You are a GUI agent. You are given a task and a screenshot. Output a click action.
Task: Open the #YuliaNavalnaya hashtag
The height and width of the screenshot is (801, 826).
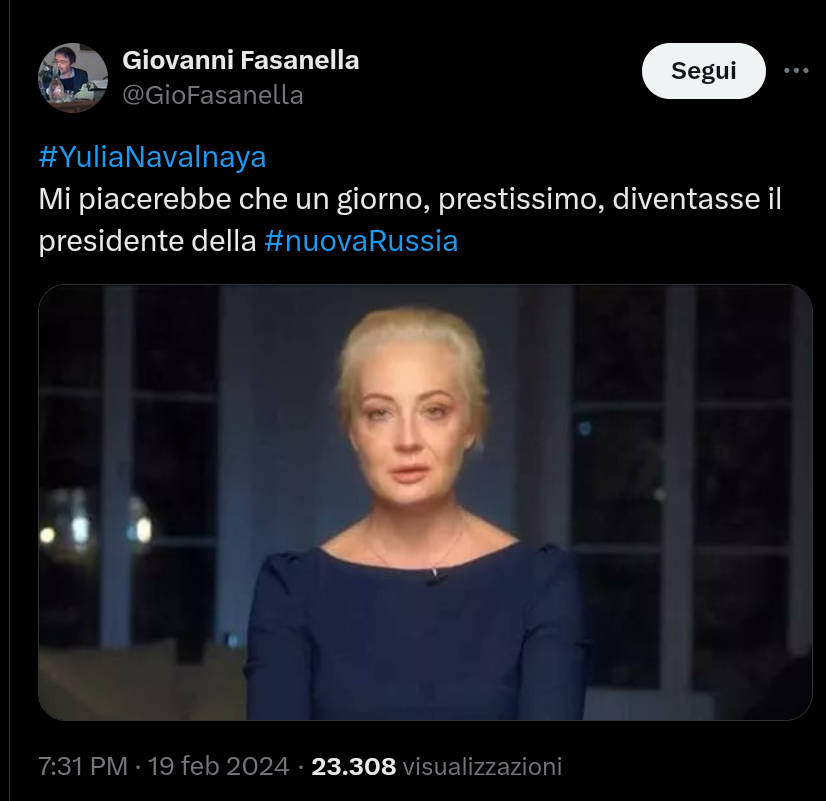[x=153, y=157]
